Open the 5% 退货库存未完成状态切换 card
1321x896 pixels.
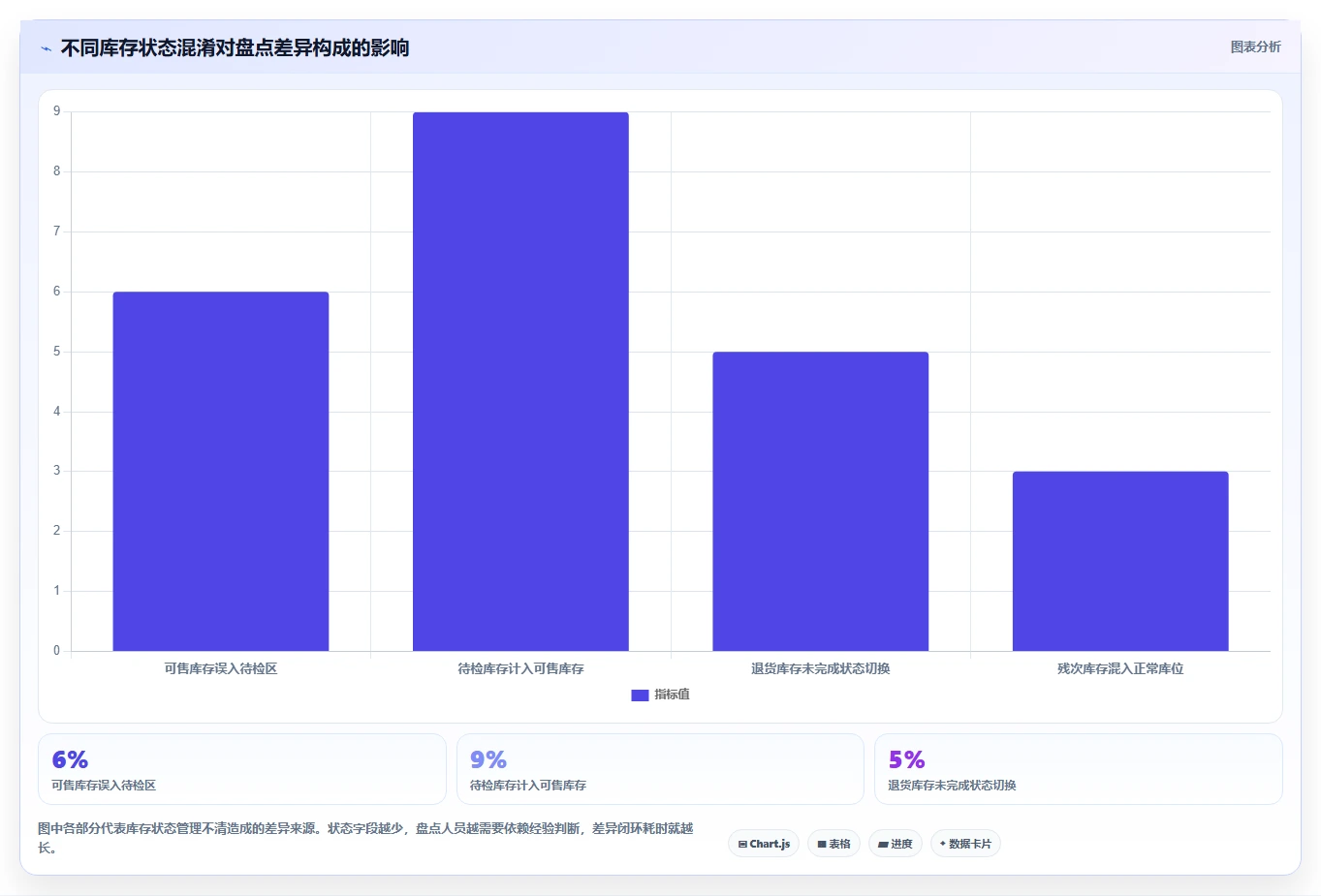[x=1078, y=769]
